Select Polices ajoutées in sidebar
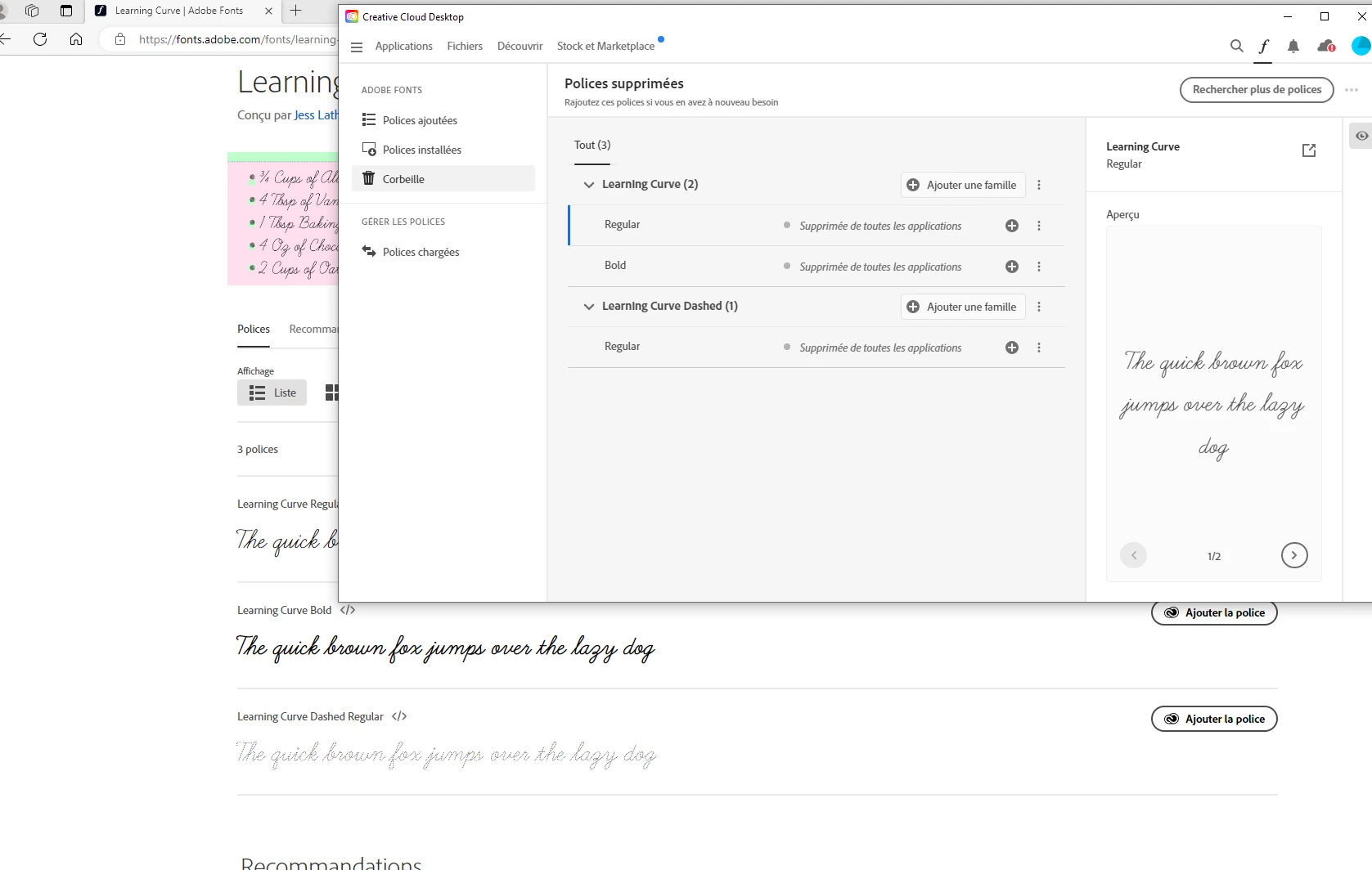The image size is (1372, 870). coord(443,120)
